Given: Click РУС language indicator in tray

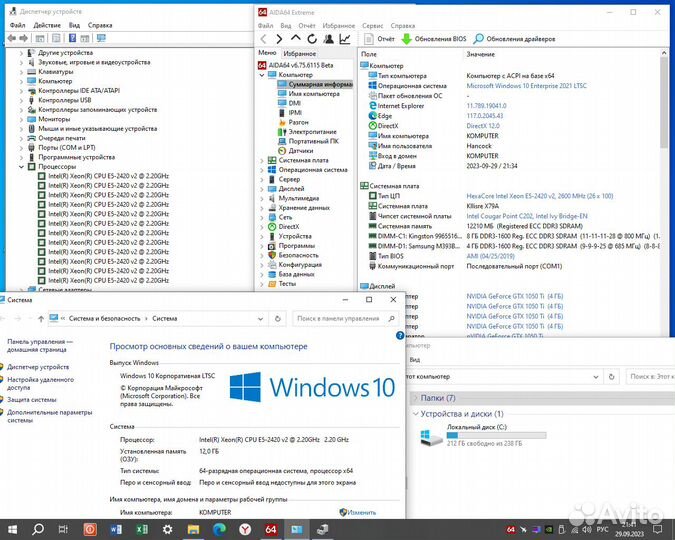Looking at the screenshot, I should 602,529.
